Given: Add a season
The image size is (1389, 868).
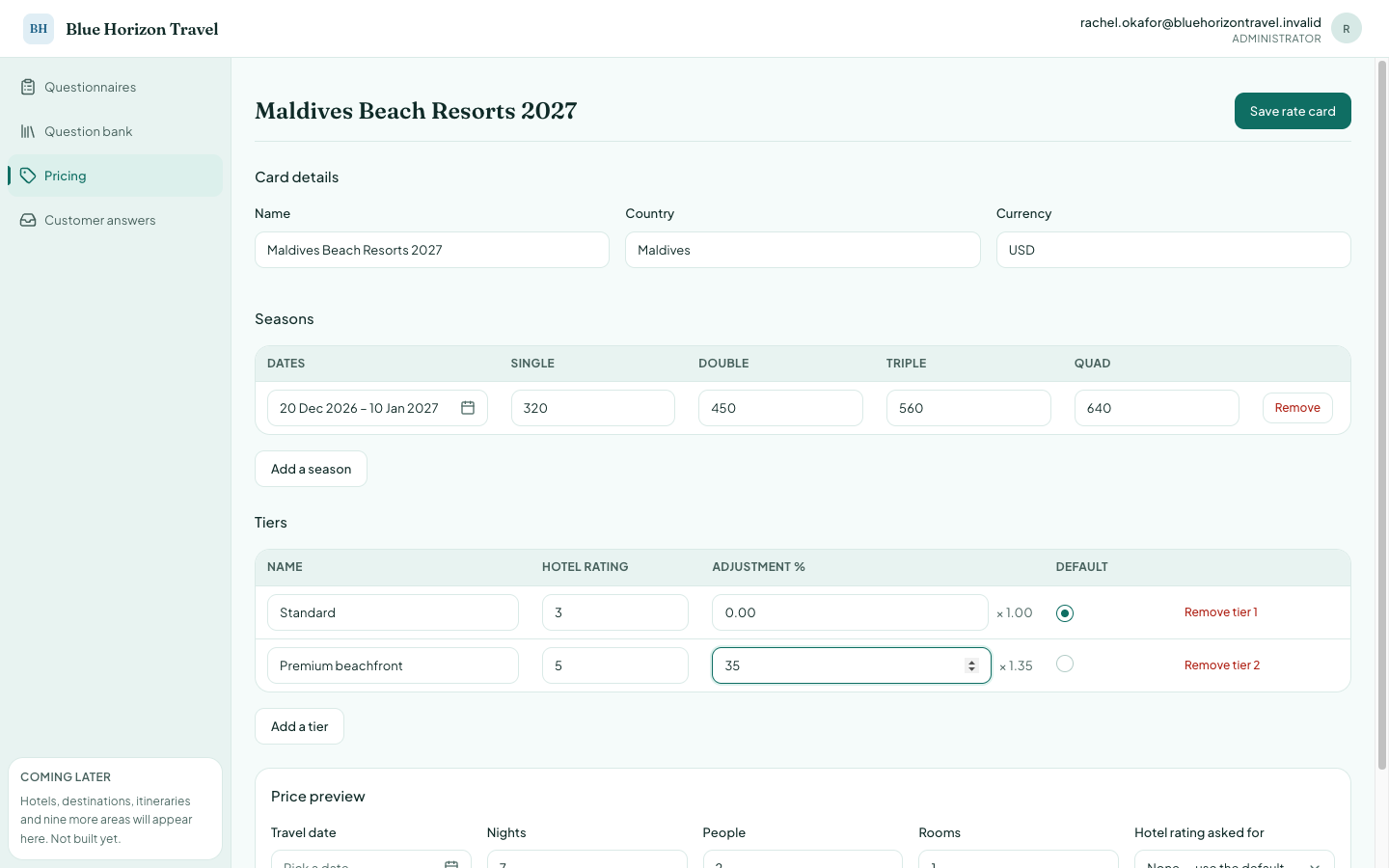Looking at the screenshot, I should pos(311,469).
